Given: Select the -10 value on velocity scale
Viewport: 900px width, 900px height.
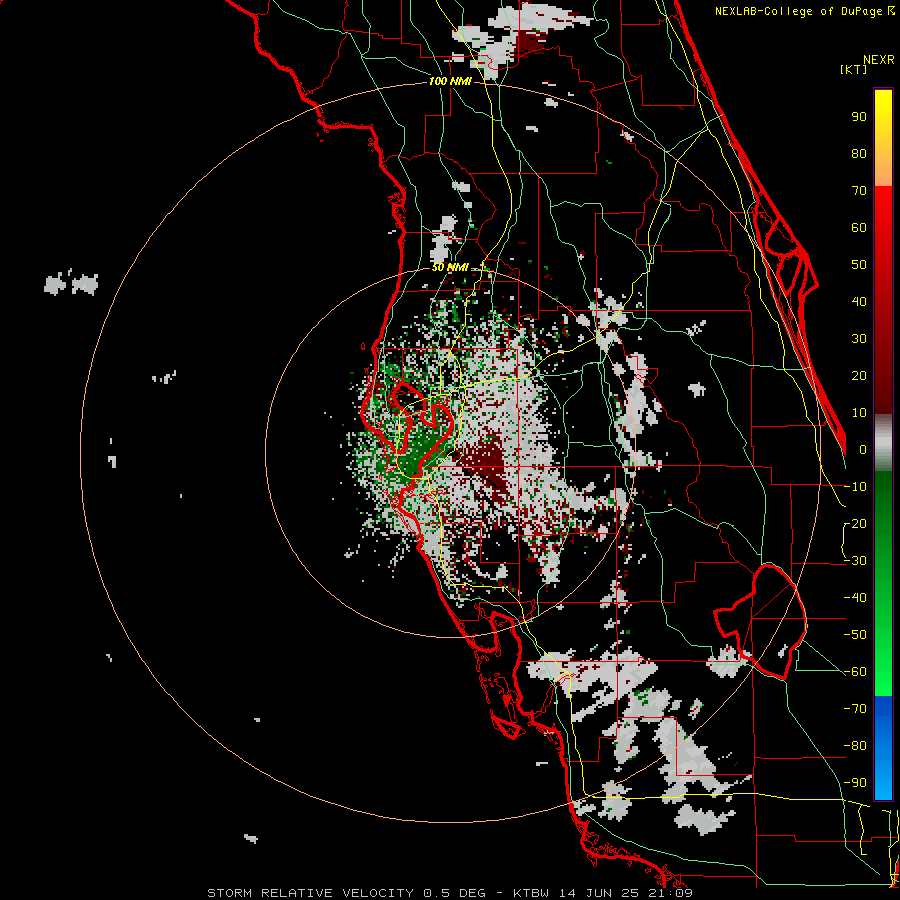Looking at the screenshot, I should [x=855, y=487].
